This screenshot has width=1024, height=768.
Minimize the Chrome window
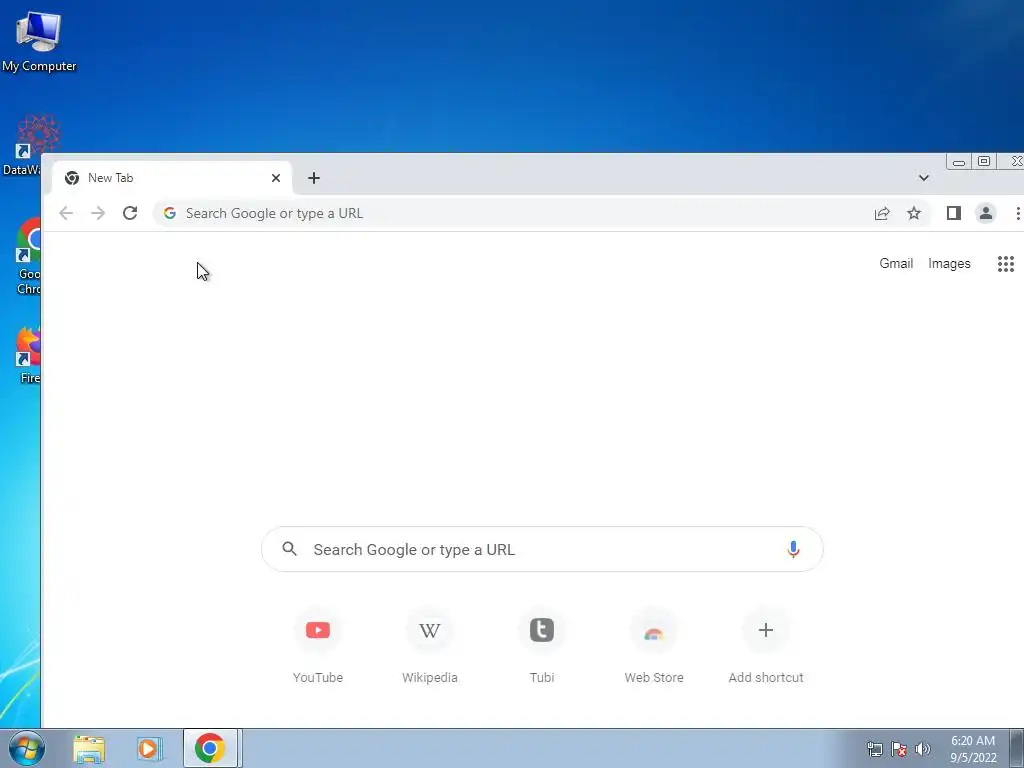[x=959, y=162]
